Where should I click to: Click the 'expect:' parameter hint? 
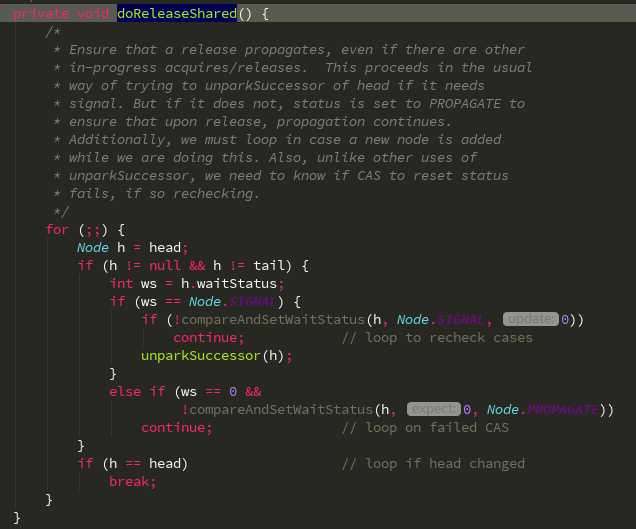pyautogui.click(x=434, y=410)
